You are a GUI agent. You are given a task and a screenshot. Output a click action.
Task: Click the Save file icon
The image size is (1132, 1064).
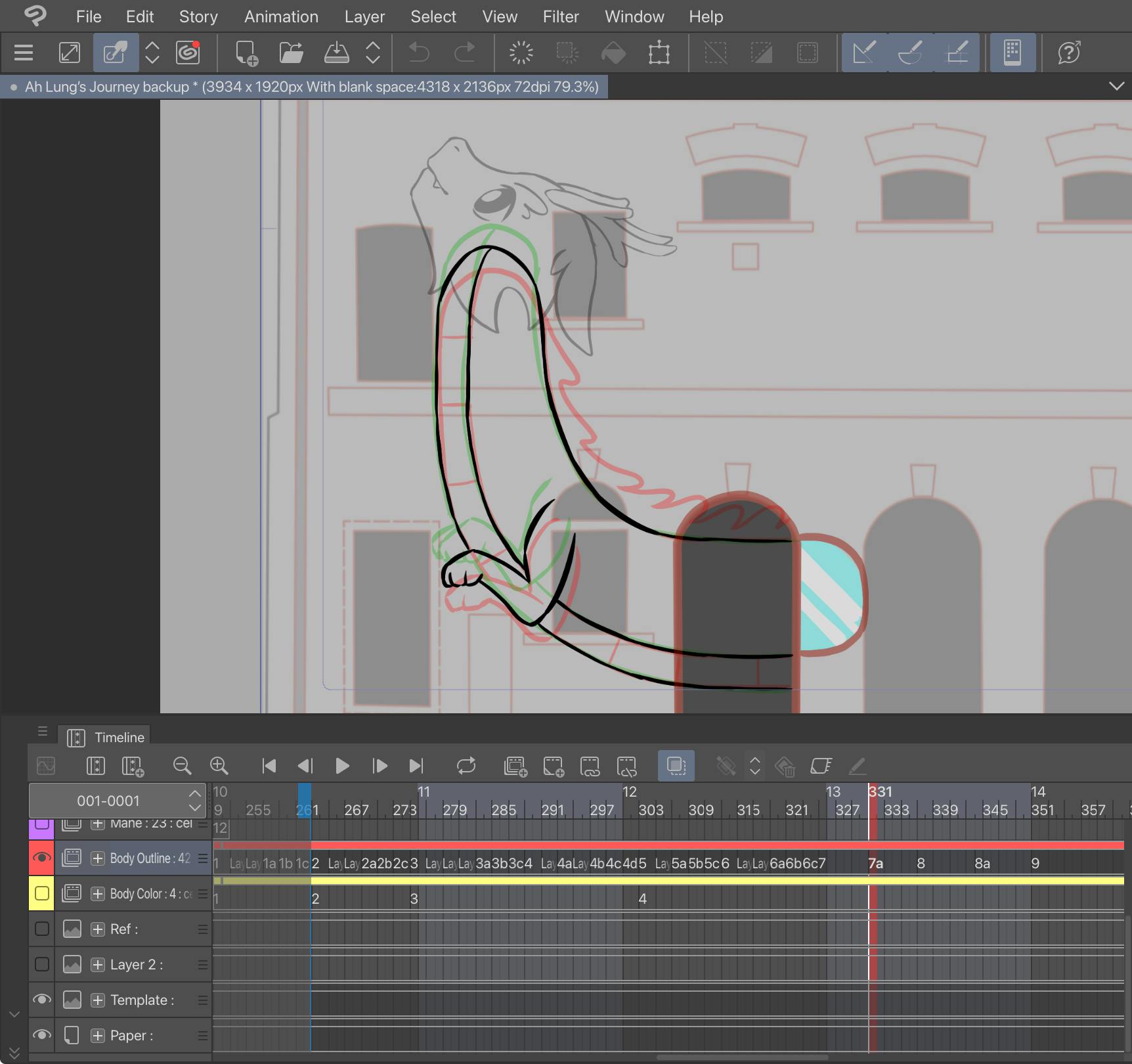click(x=336, y=53)
